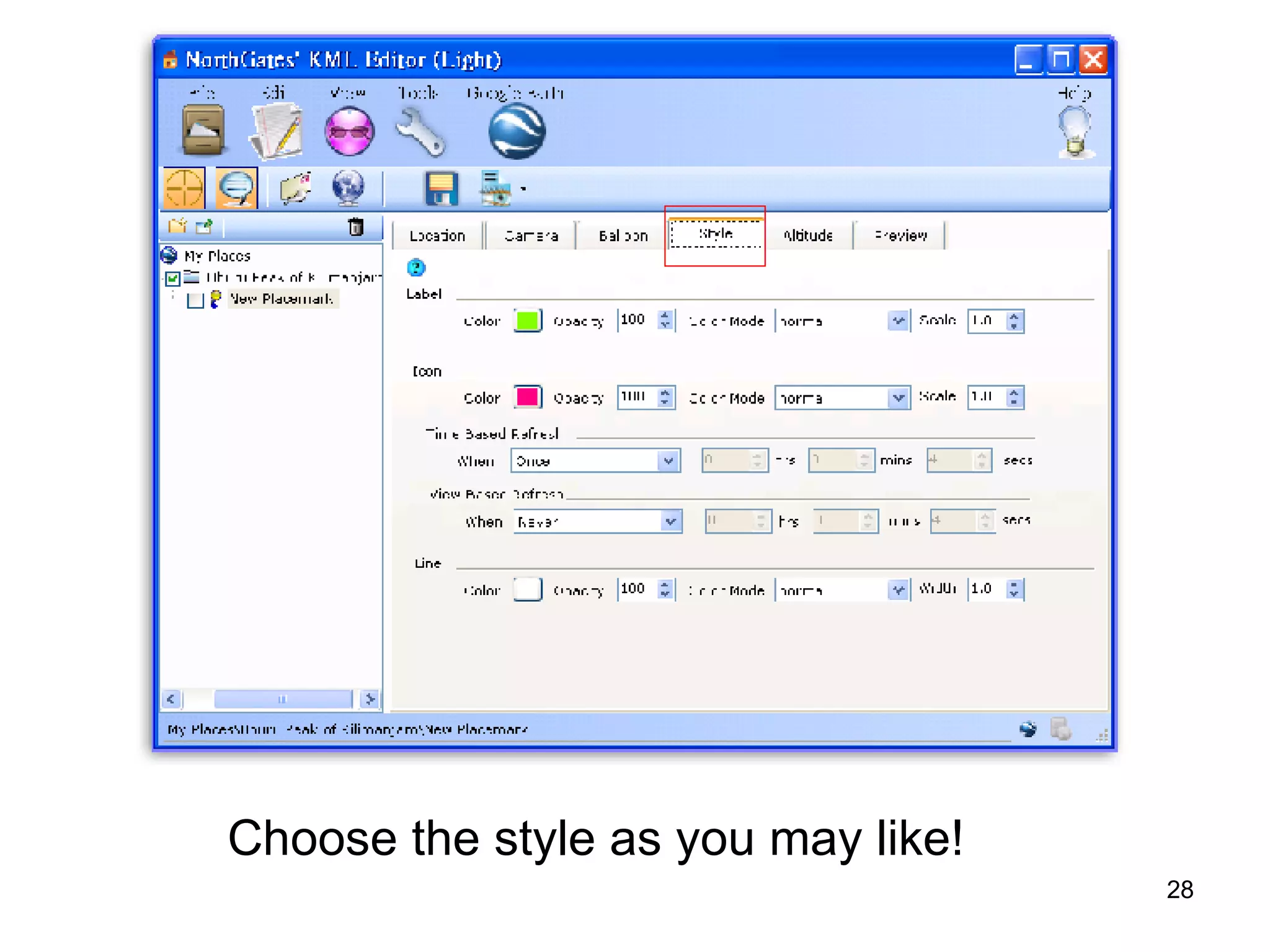Click the blue question mark help icon
The width and height of the screenshot is (1270, 952).
pos(416,268)
